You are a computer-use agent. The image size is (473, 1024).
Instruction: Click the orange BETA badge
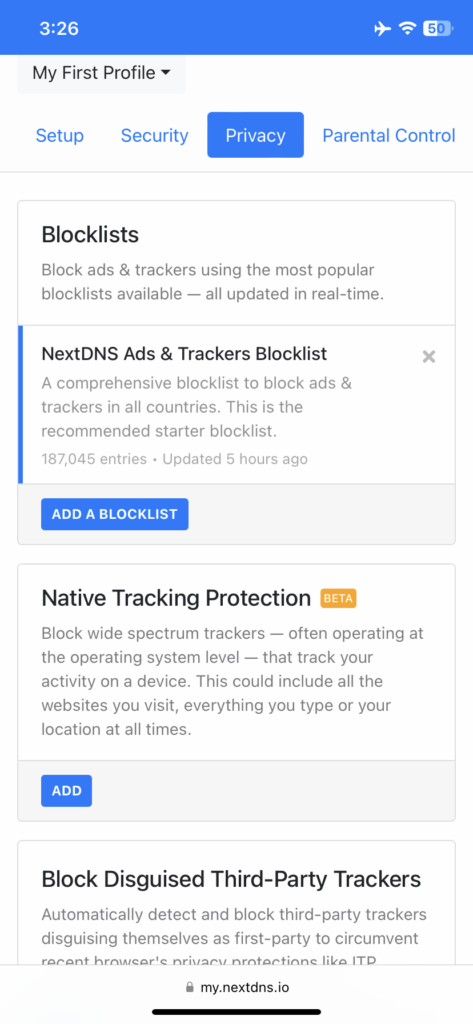(x=338, y=598)
